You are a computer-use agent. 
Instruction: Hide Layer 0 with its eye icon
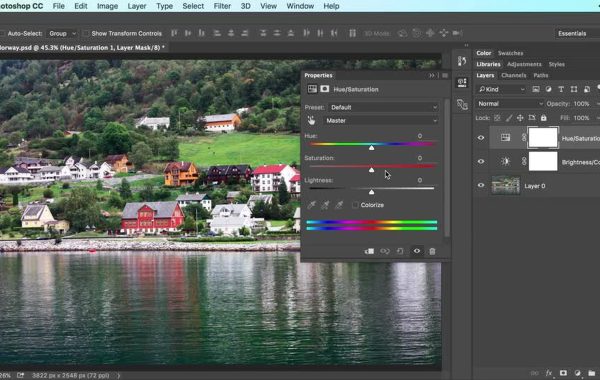(x=481, y=185)
